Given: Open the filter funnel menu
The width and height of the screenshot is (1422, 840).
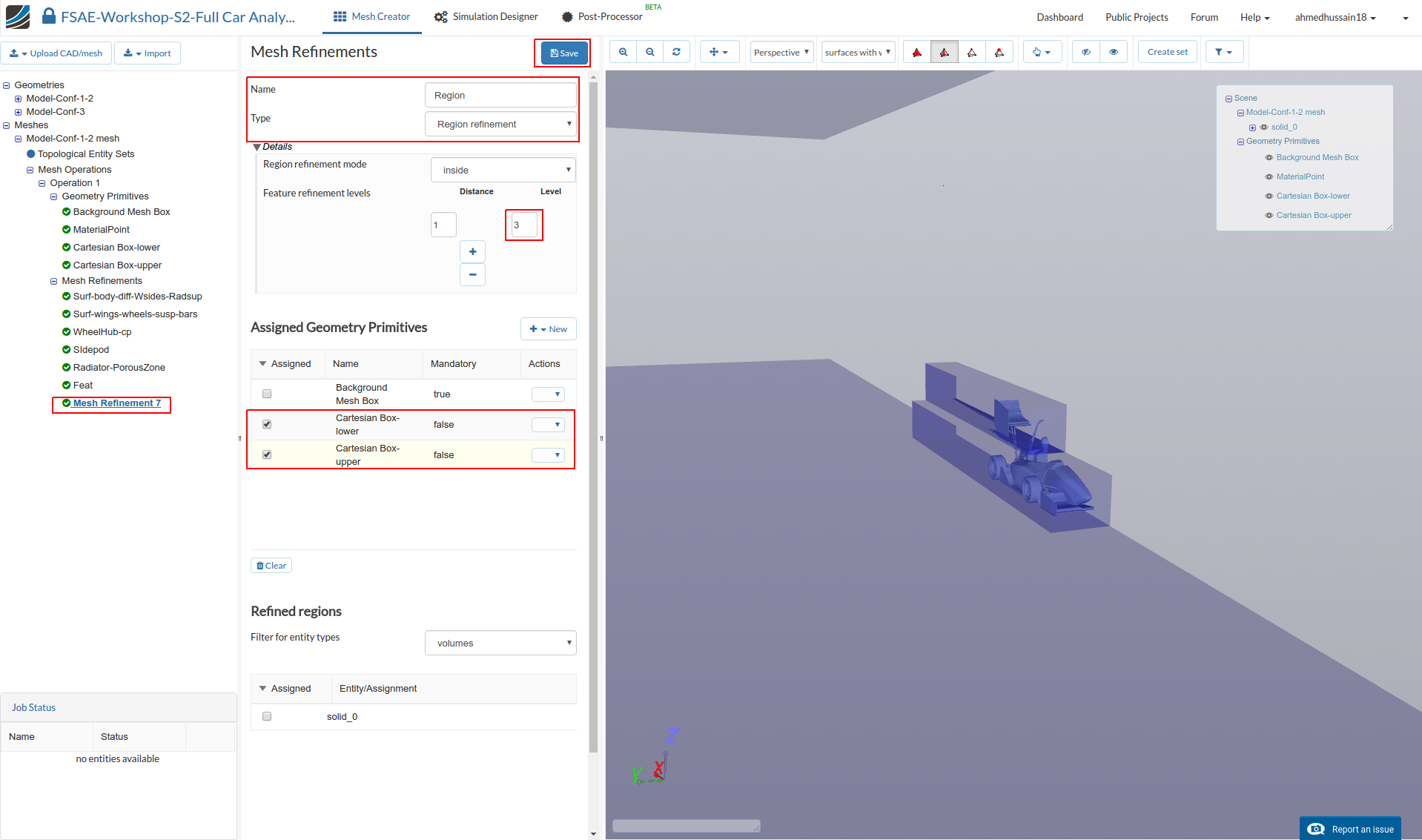Looking at the screenshot, I should (1223, 52).
